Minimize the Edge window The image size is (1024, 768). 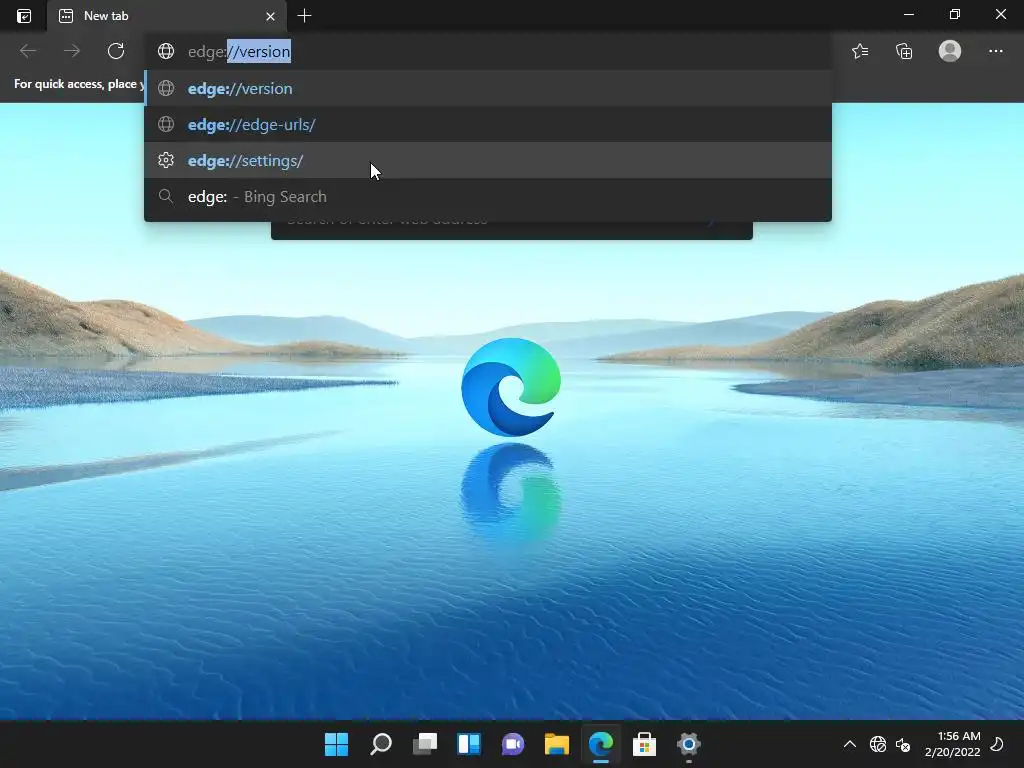click(908, 14)
